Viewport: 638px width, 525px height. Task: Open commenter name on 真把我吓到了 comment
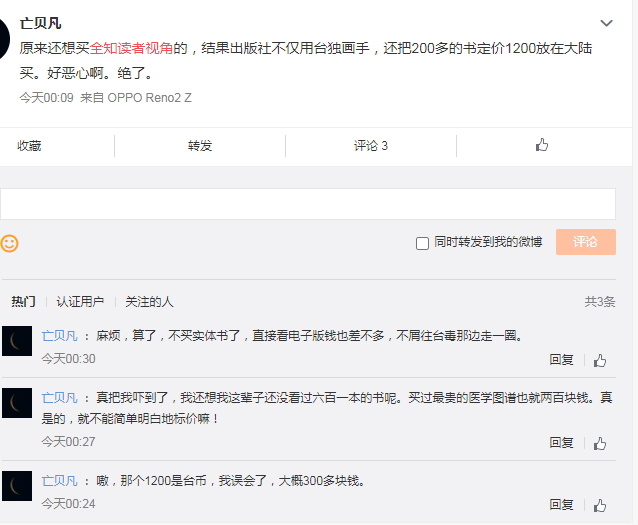point(59,398)
